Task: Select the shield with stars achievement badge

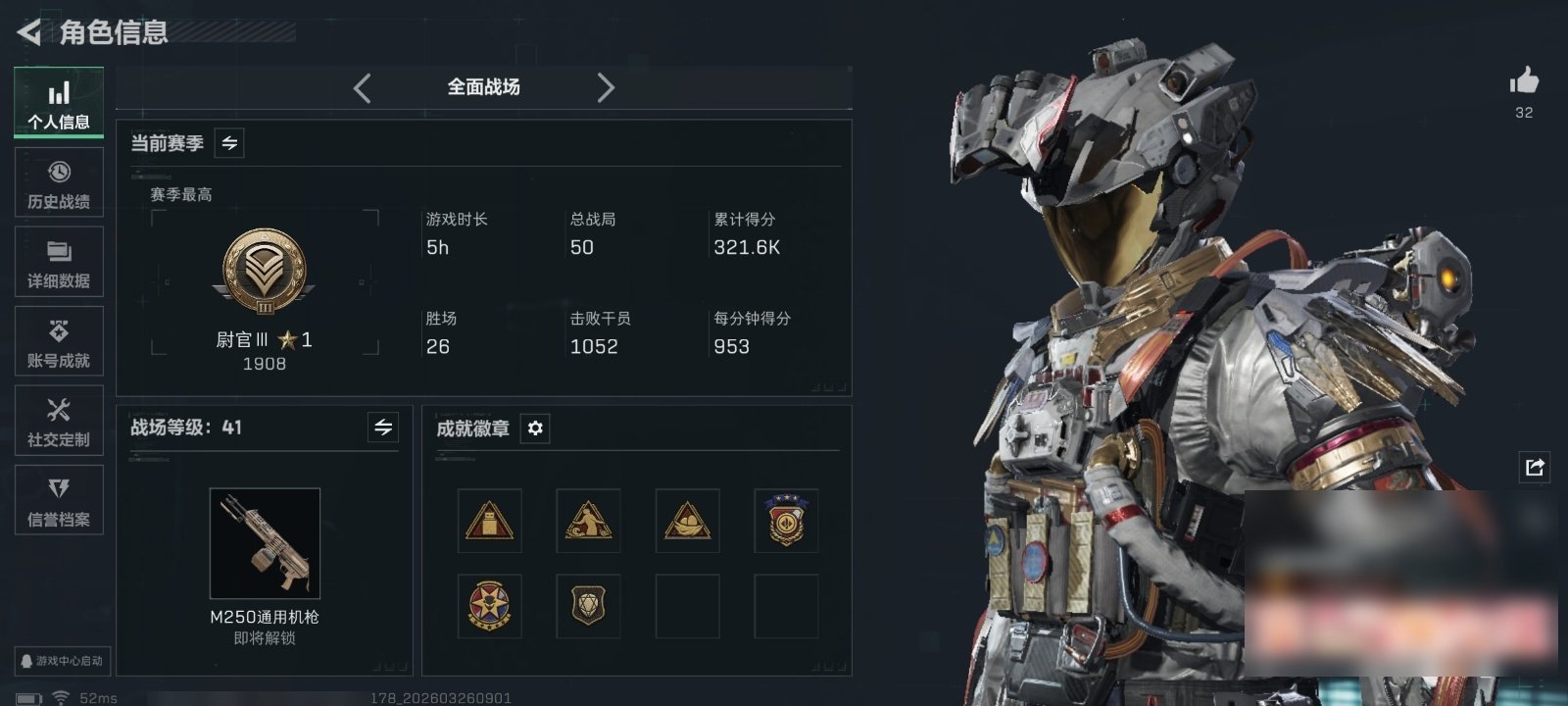Action: (786, 521)
